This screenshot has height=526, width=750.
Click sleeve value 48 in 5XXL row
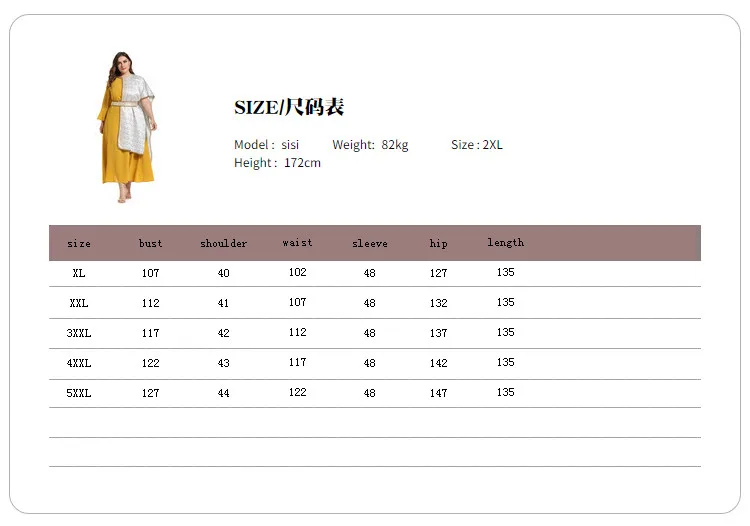(370, 393)
